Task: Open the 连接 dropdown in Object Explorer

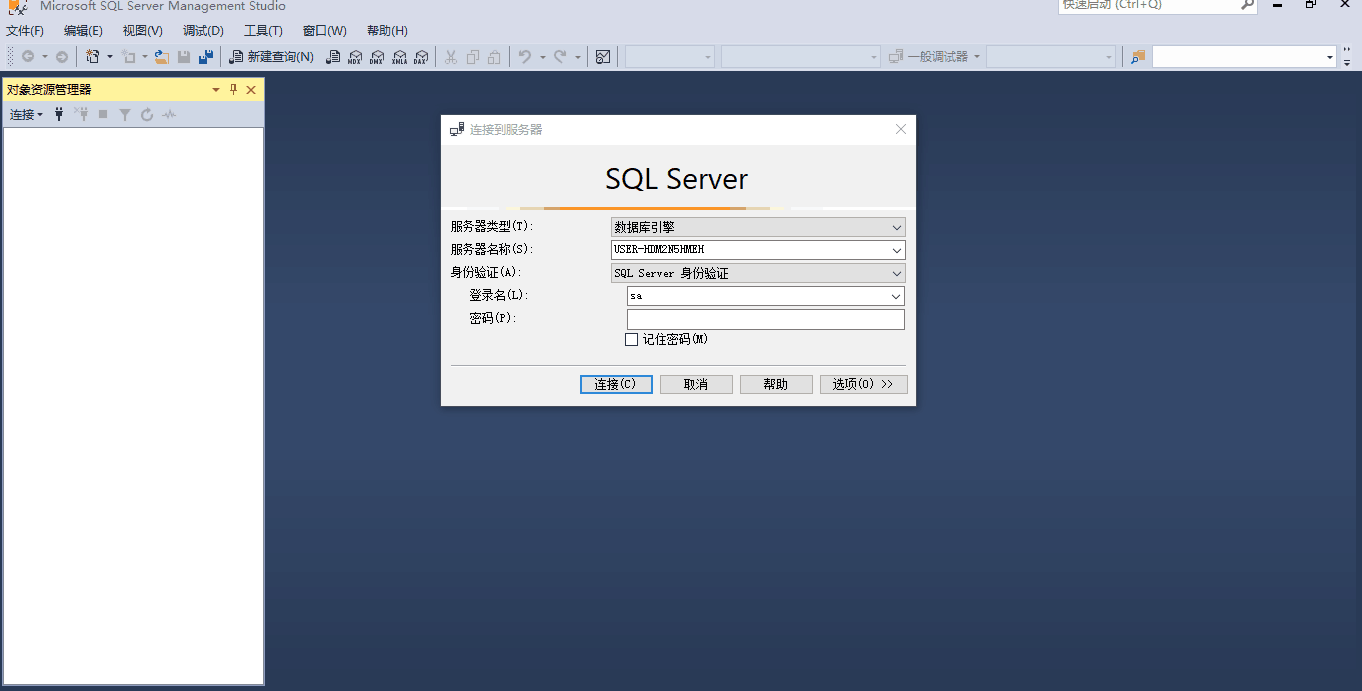Action: coord(26,115)
